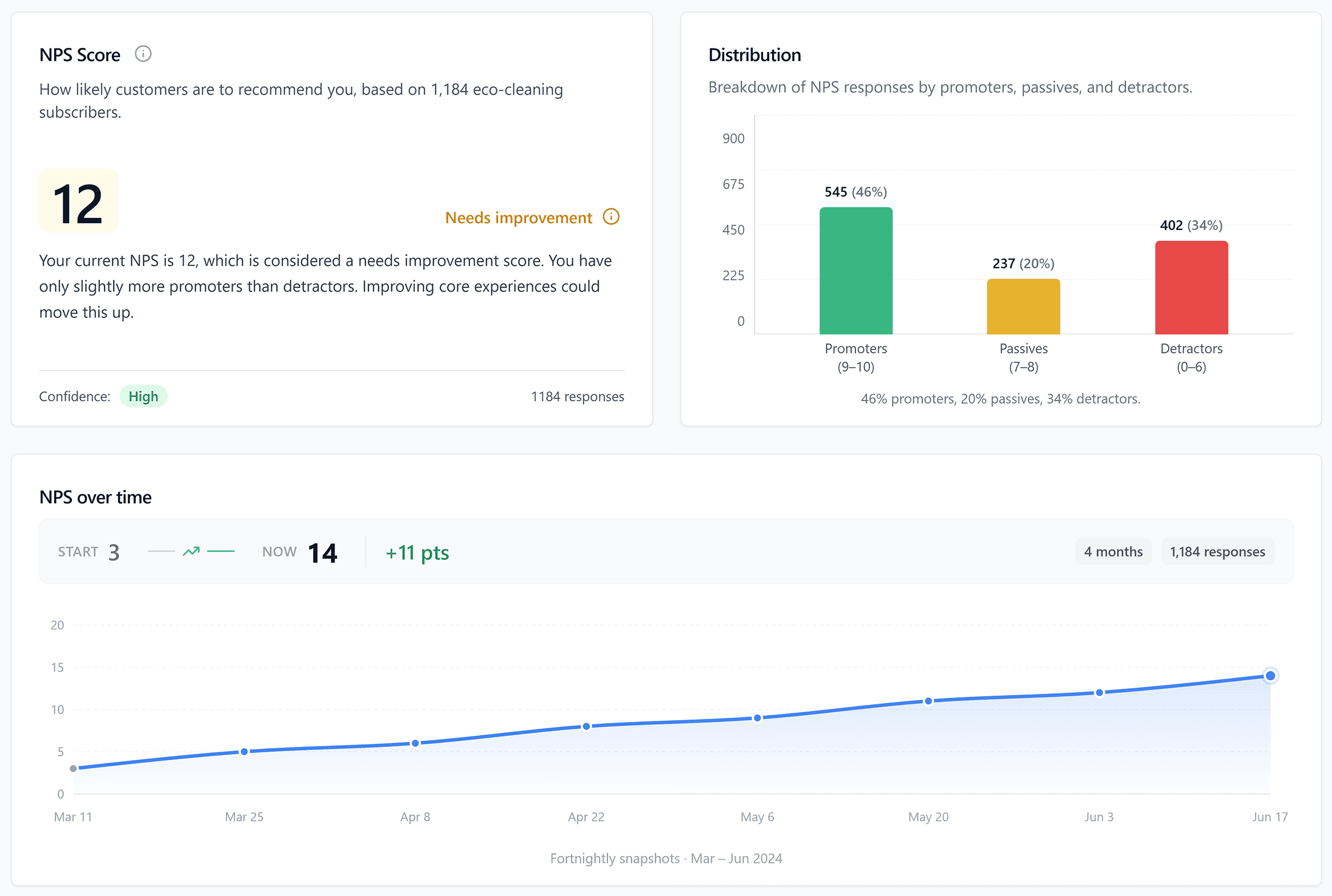Click the High confidence badge

tap(143, 397)
